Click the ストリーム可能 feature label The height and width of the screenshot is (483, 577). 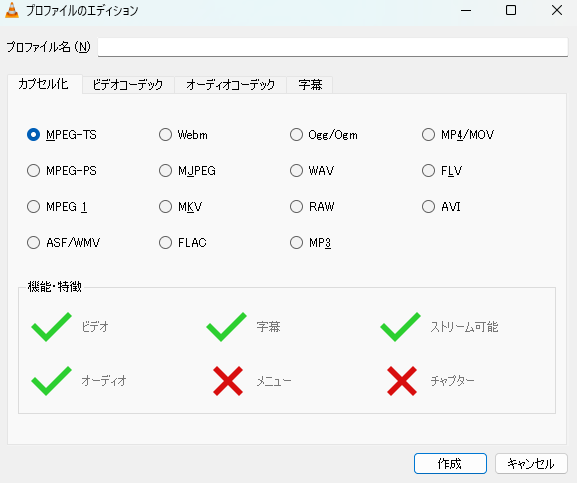tap(464, 327)
